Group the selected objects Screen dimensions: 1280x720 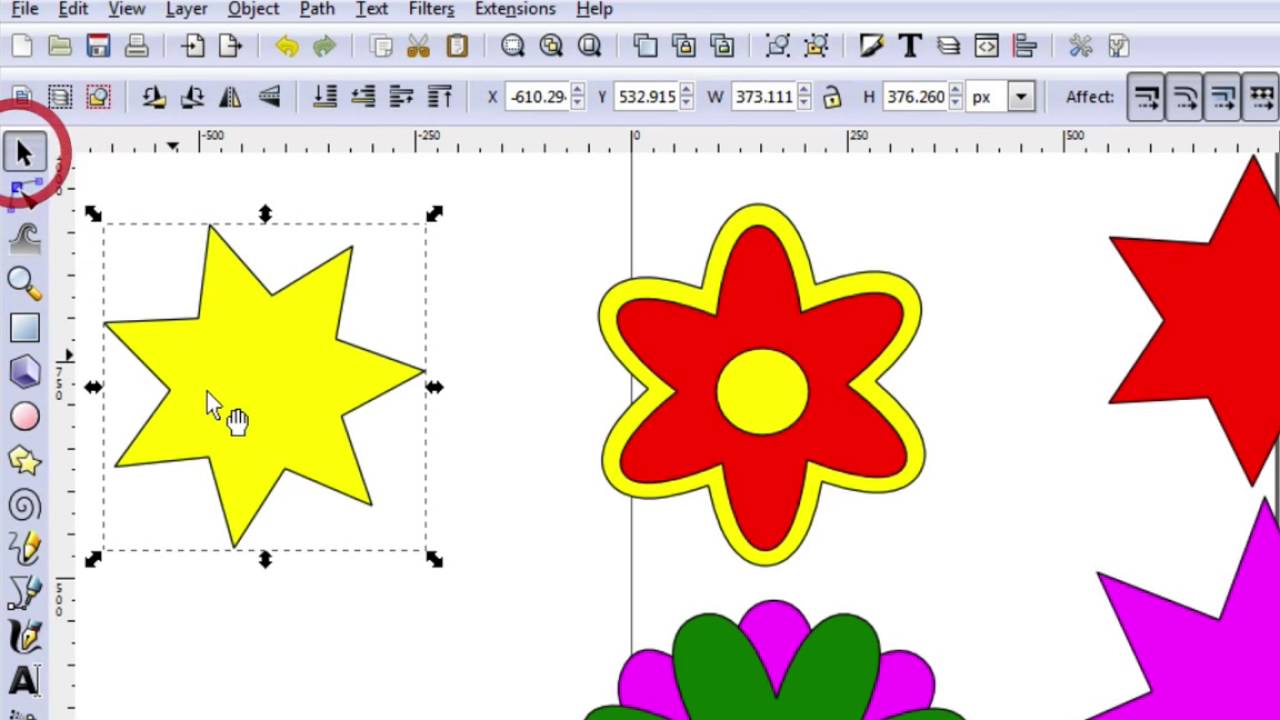pos(778,46)
